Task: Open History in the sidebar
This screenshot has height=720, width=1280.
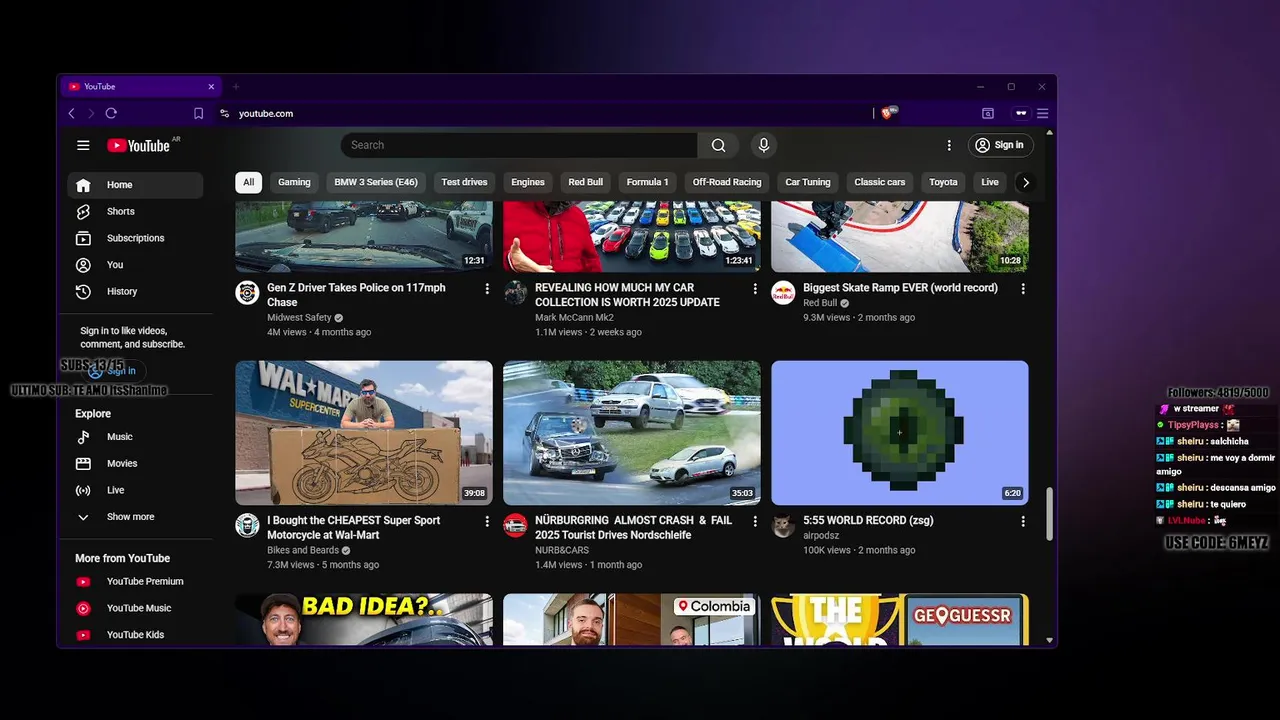Action: pyautogui.click(x=135, y=291)
